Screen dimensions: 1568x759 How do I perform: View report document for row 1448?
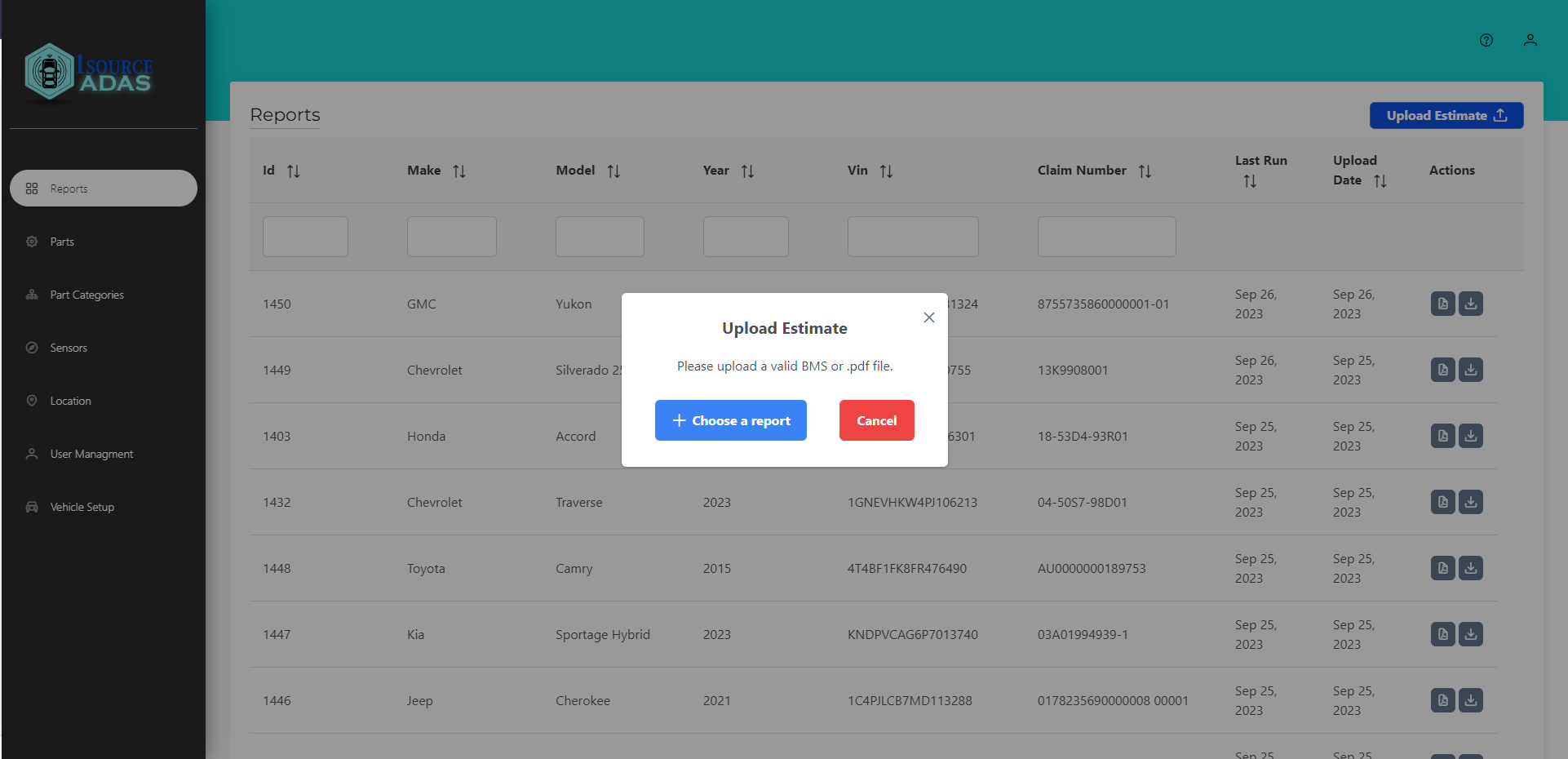pyautogui.click(x=1443, y=568)
